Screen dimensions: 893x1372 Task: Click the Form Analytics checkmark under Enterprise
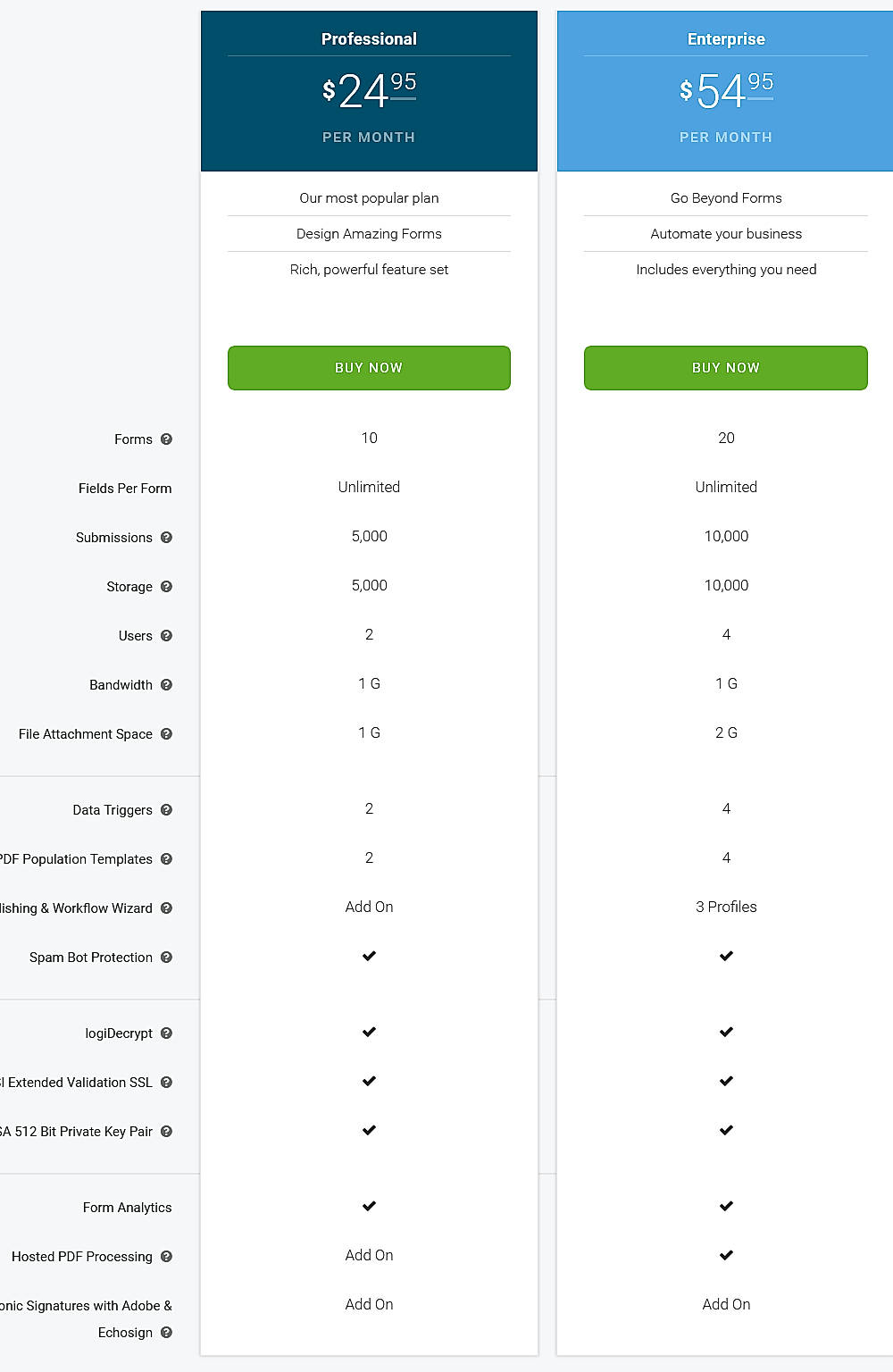click(726, 1206)
